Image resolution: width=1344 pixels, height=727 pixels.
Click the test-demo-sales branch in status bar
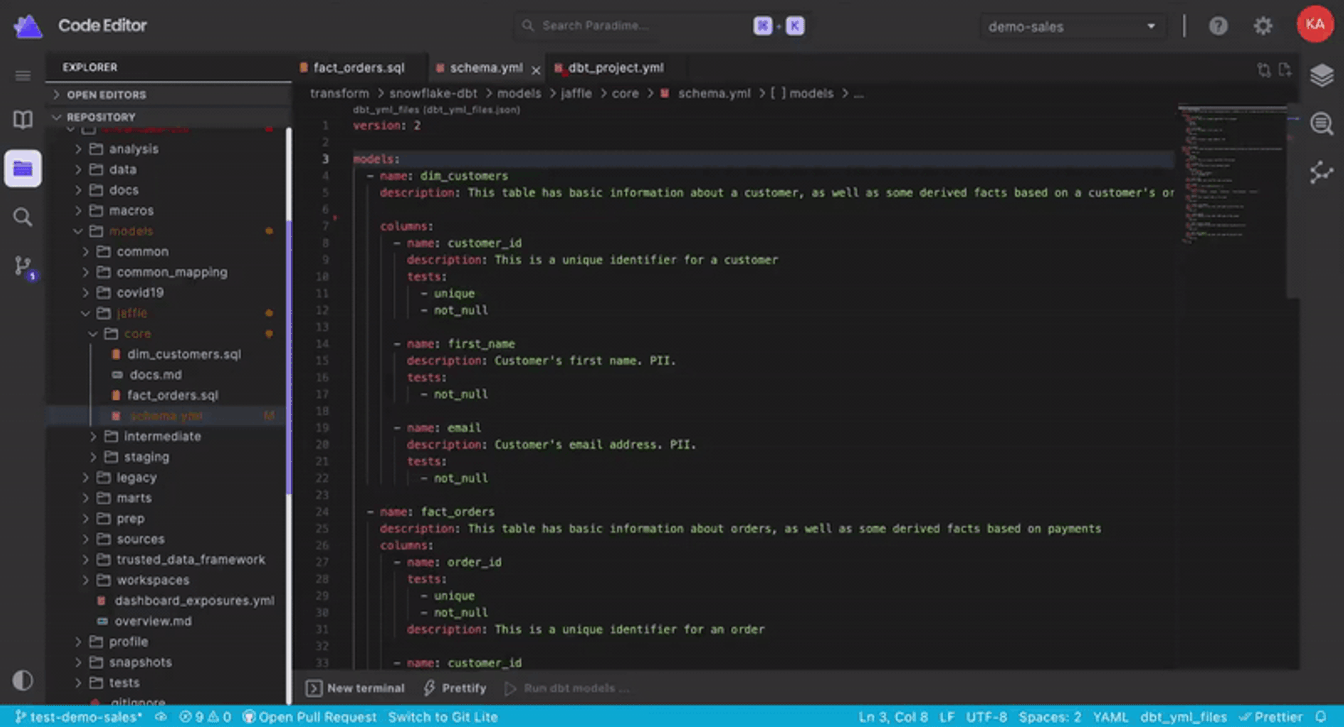click(x=79, y=716)
